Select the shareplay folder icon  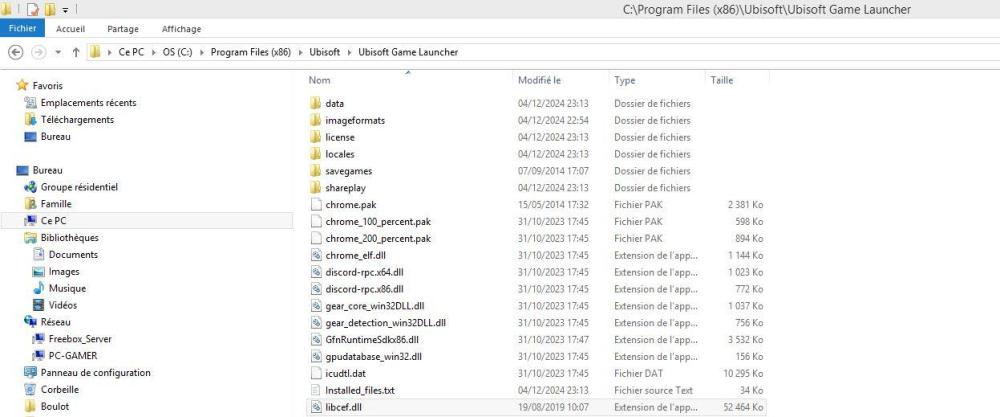(x=316, y=187)
